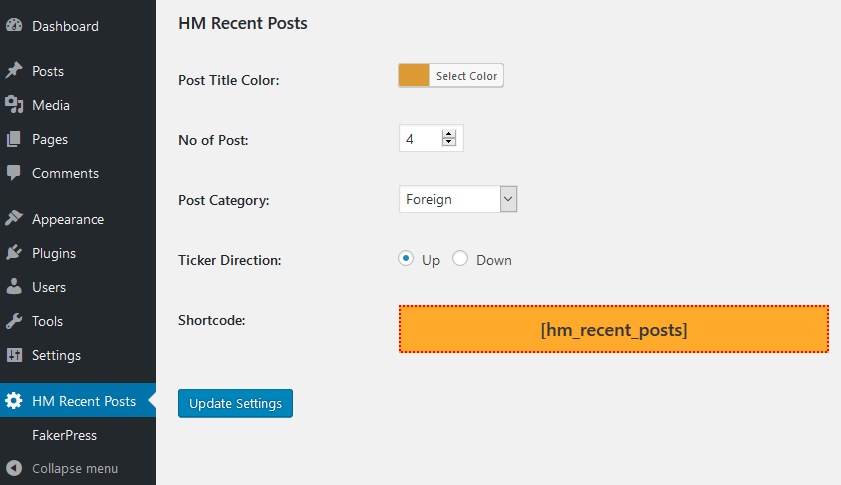Collapse the admin sidebar menu

point(74,468)
